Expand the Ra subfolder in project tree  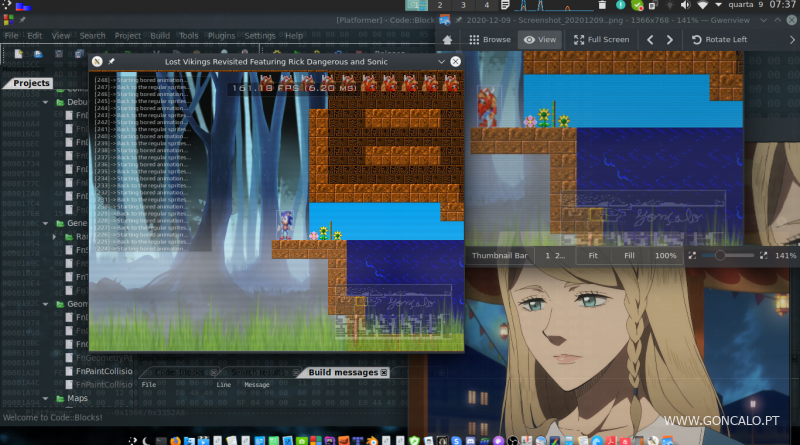(x=54, y=236)
